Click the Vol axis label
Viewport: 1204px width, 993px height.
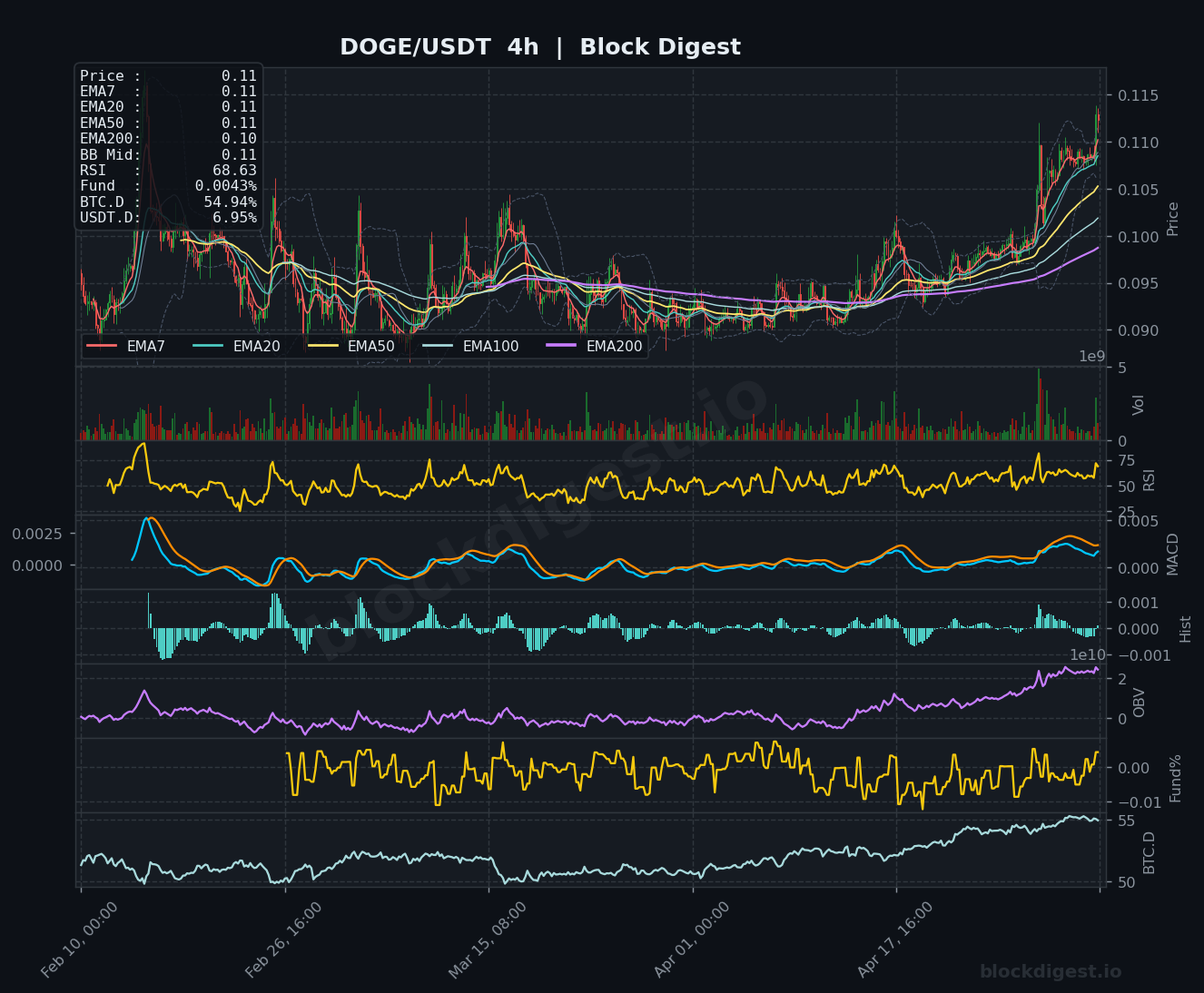(1139, 405)
